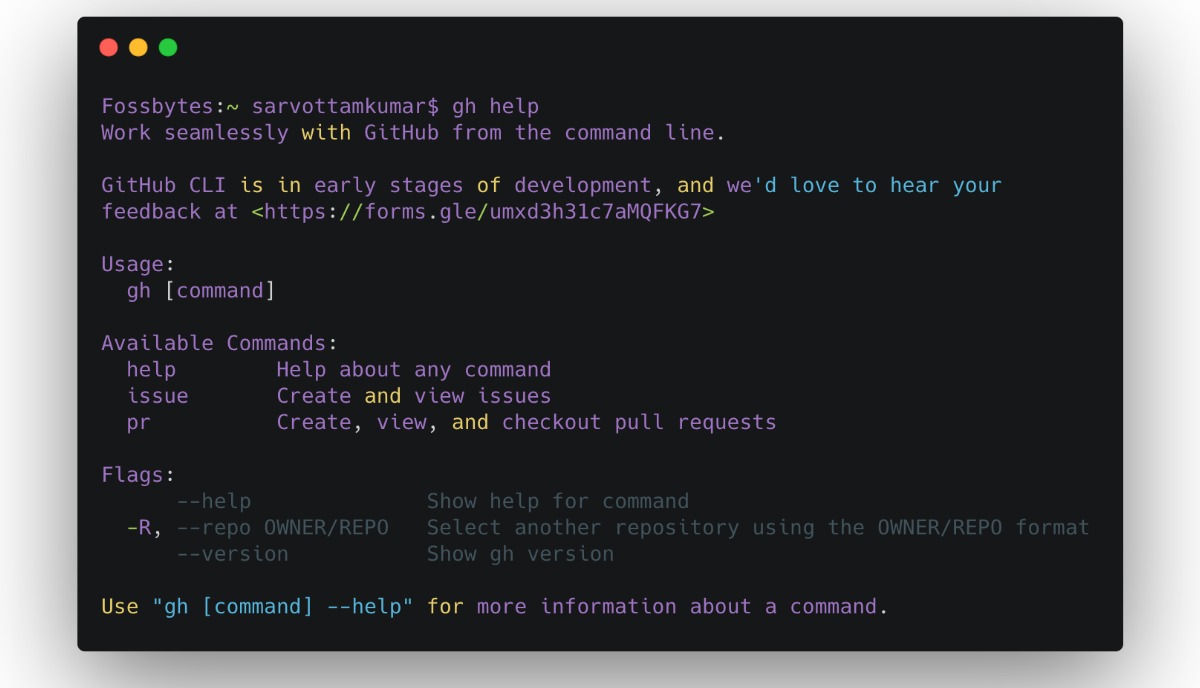Viewport: 1200px width, 688px height.
Task: Open the forms.gle feedback URL
Action: pyautogui.click(x=482, y=211)
